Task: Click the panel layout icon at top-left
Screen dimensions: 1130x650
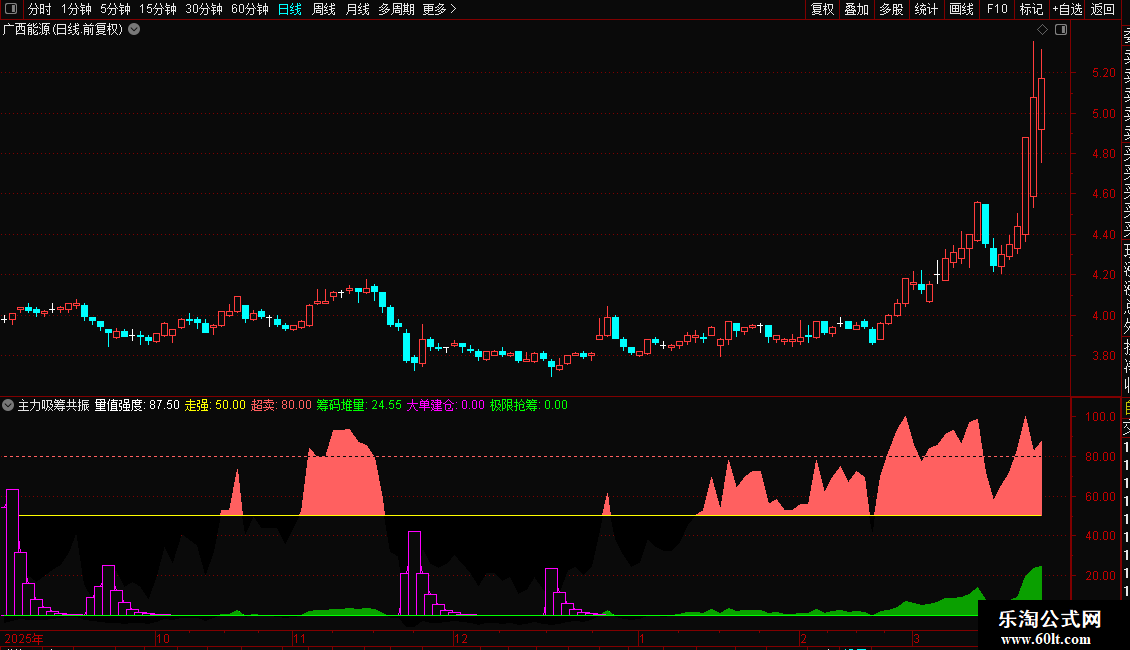Action: pos(11,9)
